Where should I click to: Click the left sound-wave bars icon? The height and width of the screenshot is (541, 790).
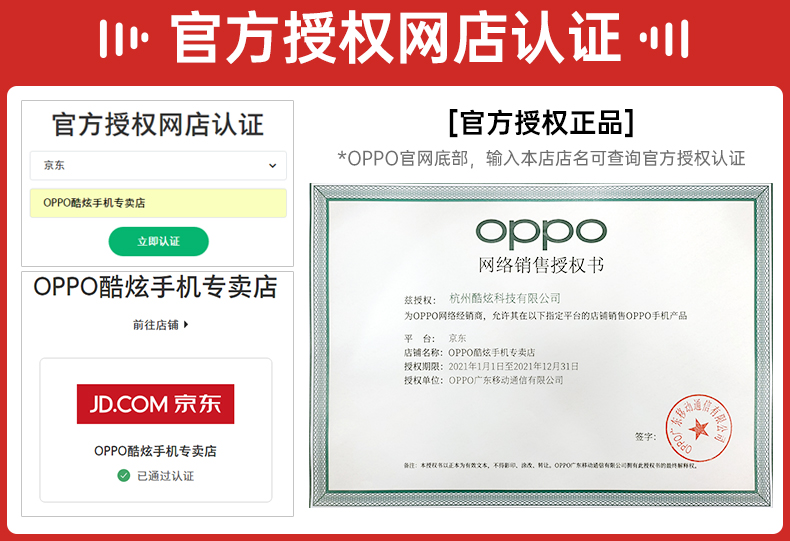click(x=123, y=38)
